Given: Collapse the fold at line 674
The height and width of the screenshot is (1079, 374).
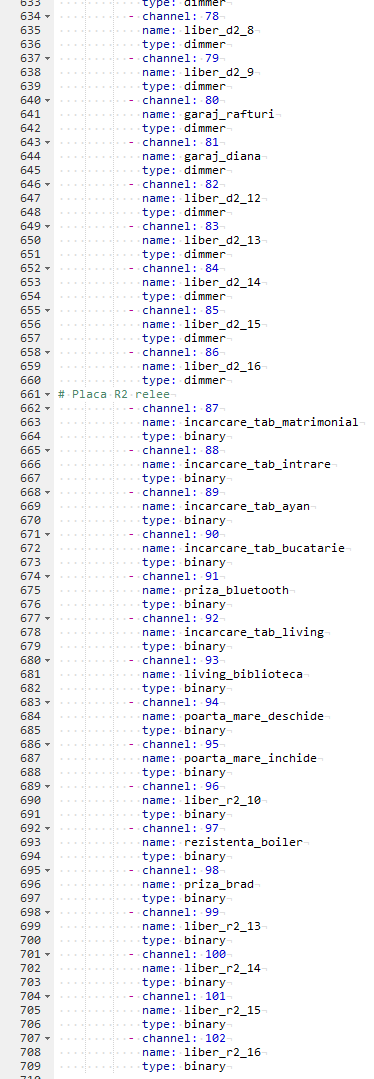Looking at the screenshot, I should pos(48,577).
